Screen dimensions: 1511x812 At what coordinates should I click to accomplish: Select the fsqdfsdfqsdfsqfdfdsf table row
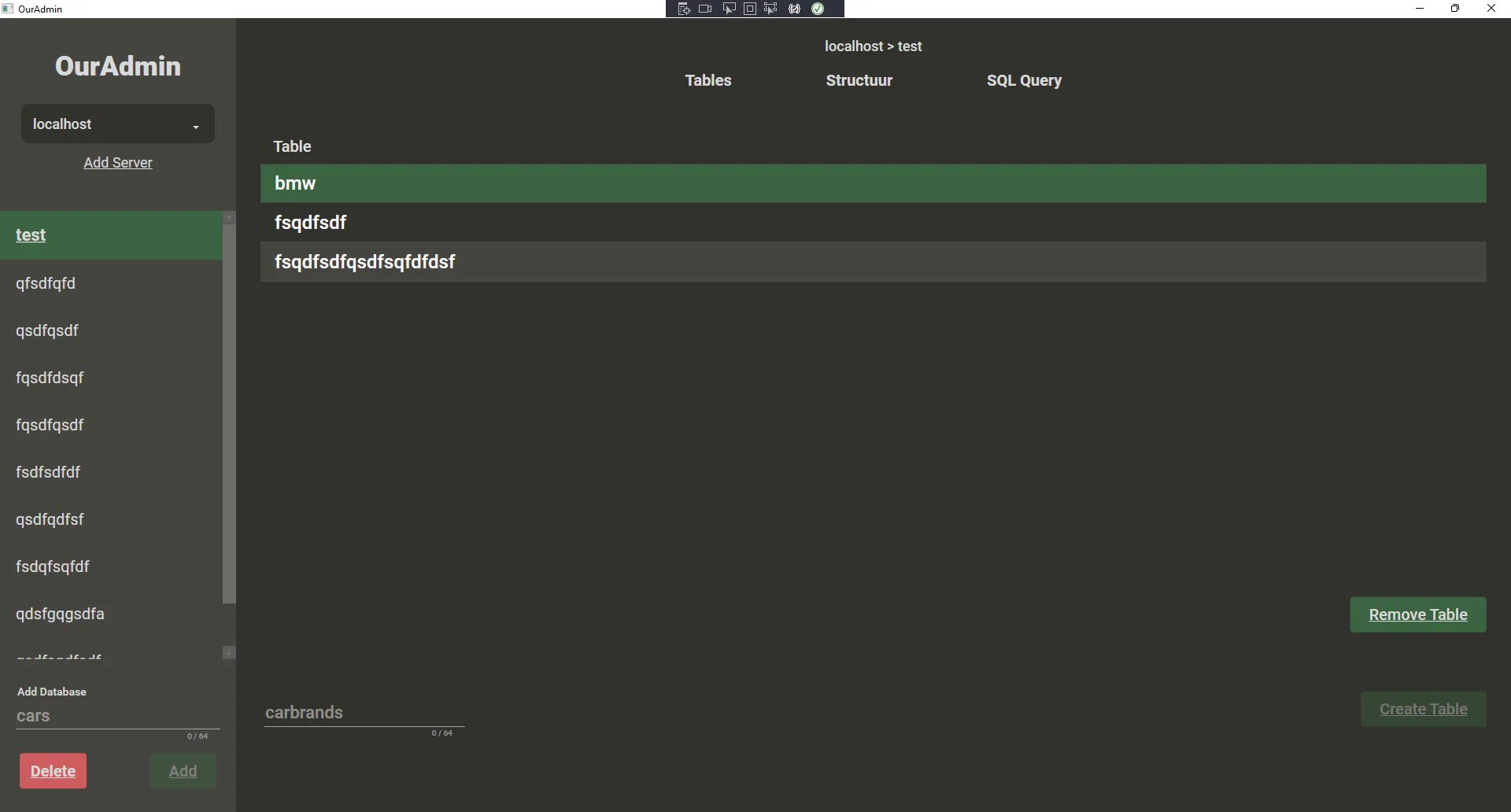873,262
